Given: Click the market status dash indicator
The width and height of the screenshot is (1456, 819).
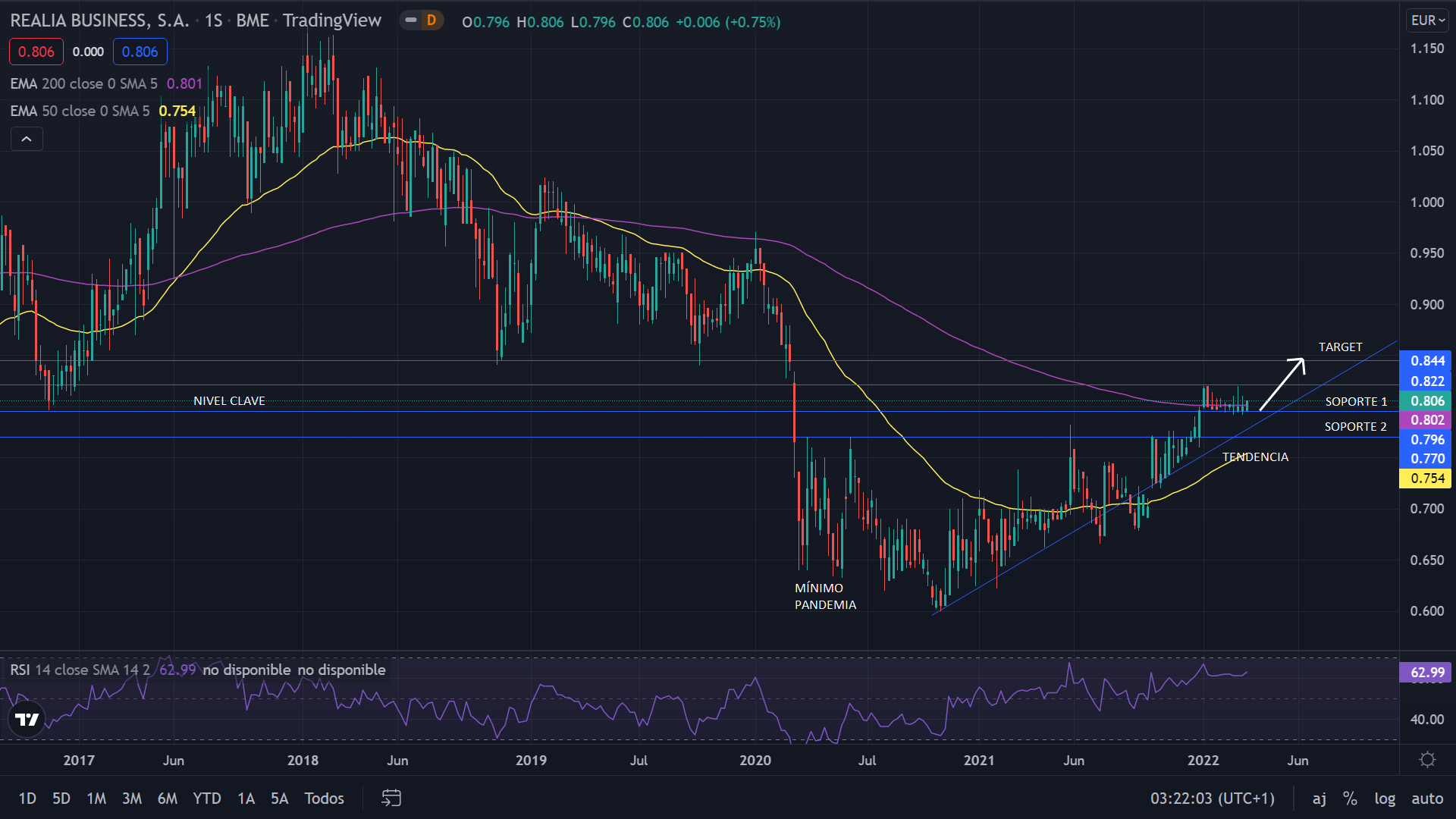Looking at the screenshot, I should [x=411, y=21].
